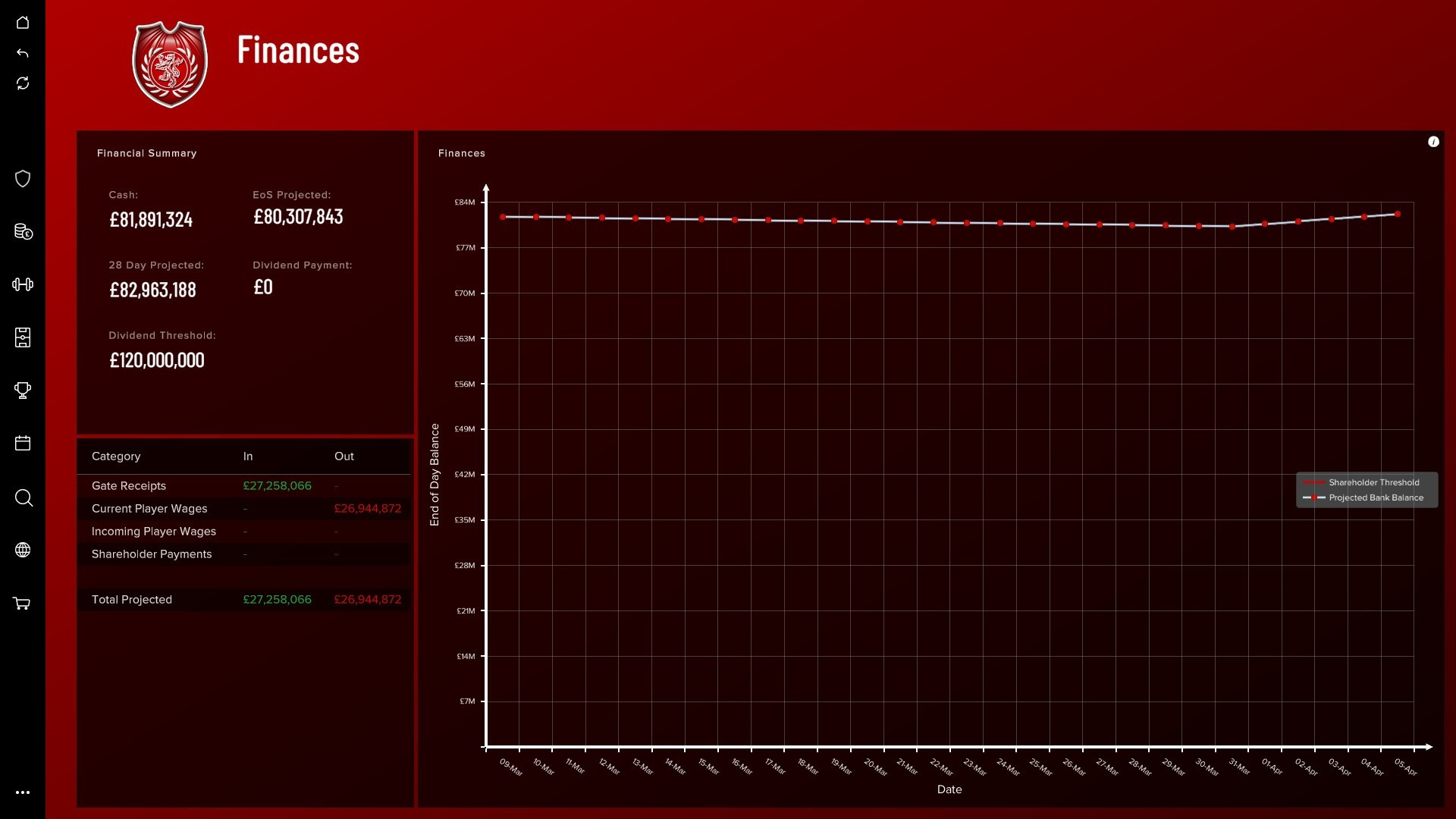Click the back arrow icon
The height and width of the screenshot is (819, 1456).
(x=23, y=53)
